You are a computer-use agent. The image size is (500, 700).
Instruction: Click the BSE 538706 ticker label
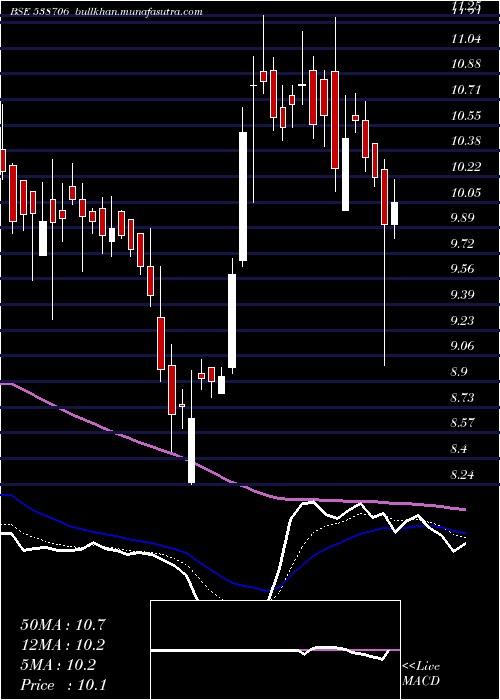click(40, 12)
